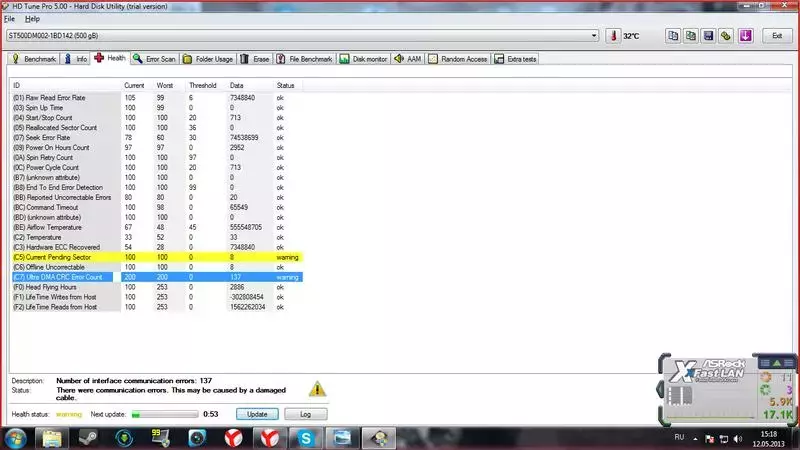This screenshot has height=450, width=800.
Task: Click the save floppy disk icon
Action: (x=708, y=36)
